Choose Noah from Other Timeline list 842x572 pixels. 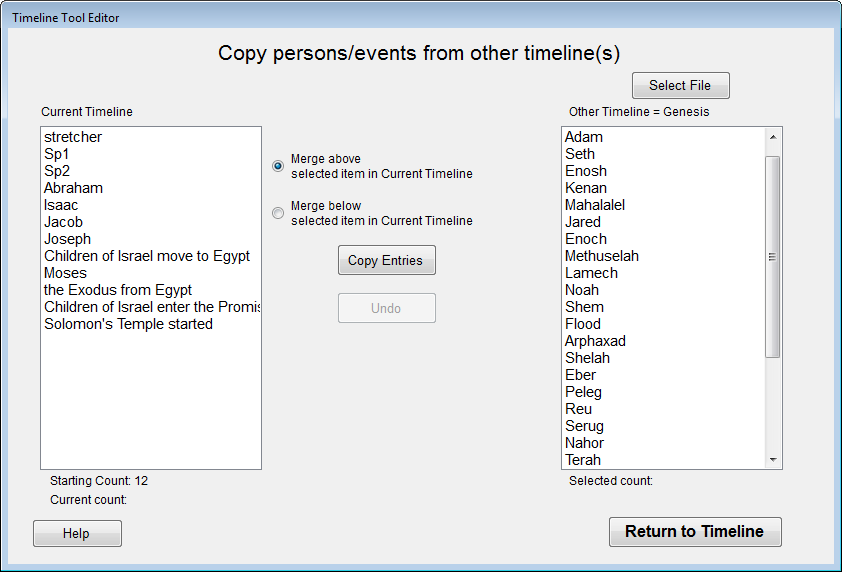click(x=582, y=290)
